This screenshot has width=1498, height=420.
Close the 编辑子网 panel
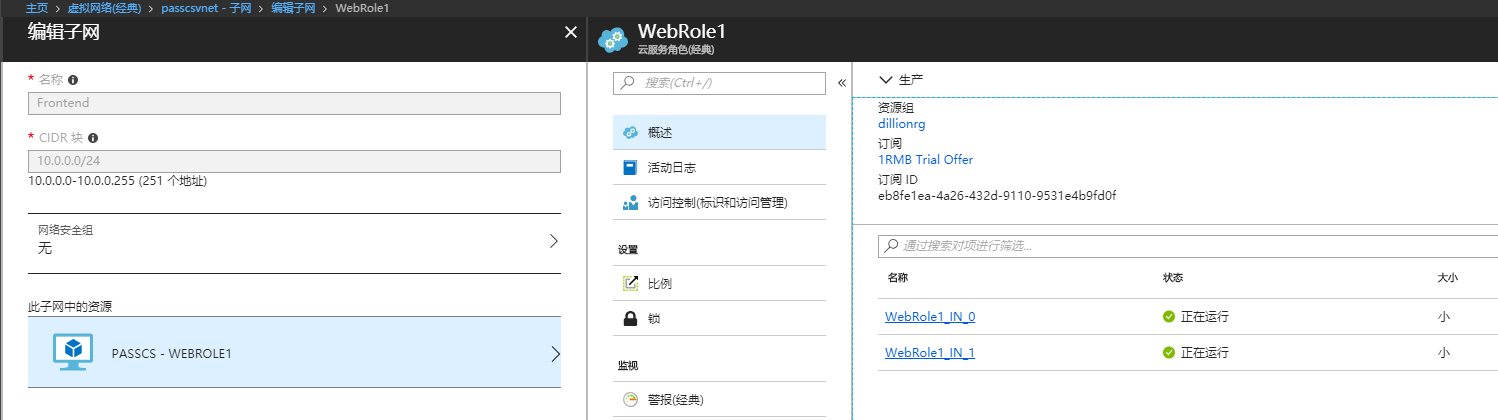pyautogui.click(x=571, y=33)
